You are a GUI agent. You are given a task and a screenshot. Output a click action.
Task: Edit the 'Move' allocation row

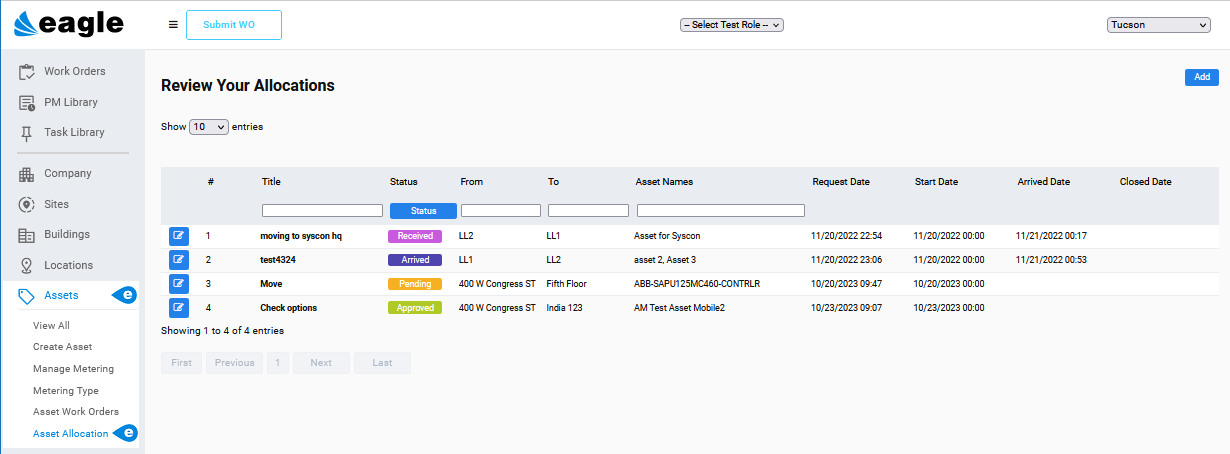(179, 284)
